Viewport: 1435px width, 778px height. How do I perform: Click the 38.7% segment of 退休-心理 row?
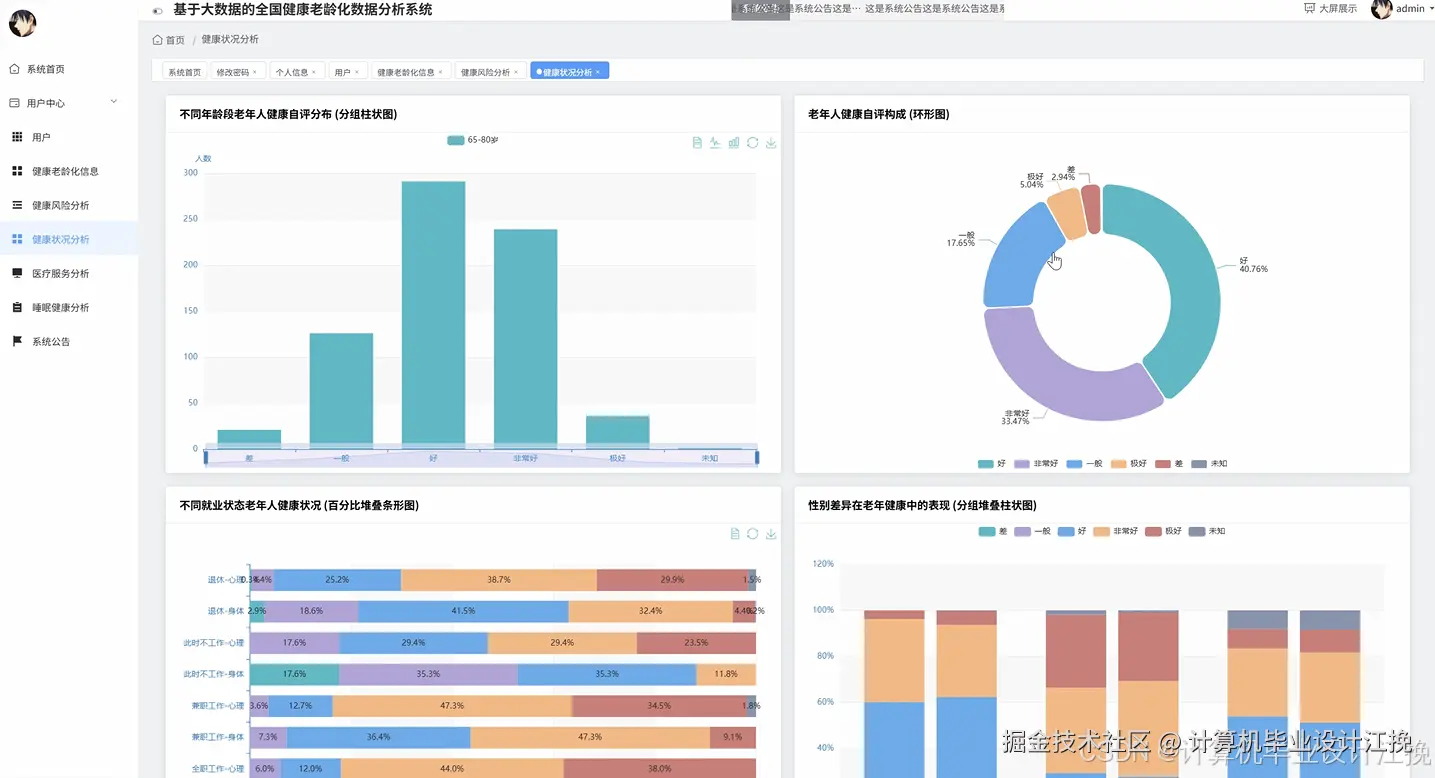(499, 579)
